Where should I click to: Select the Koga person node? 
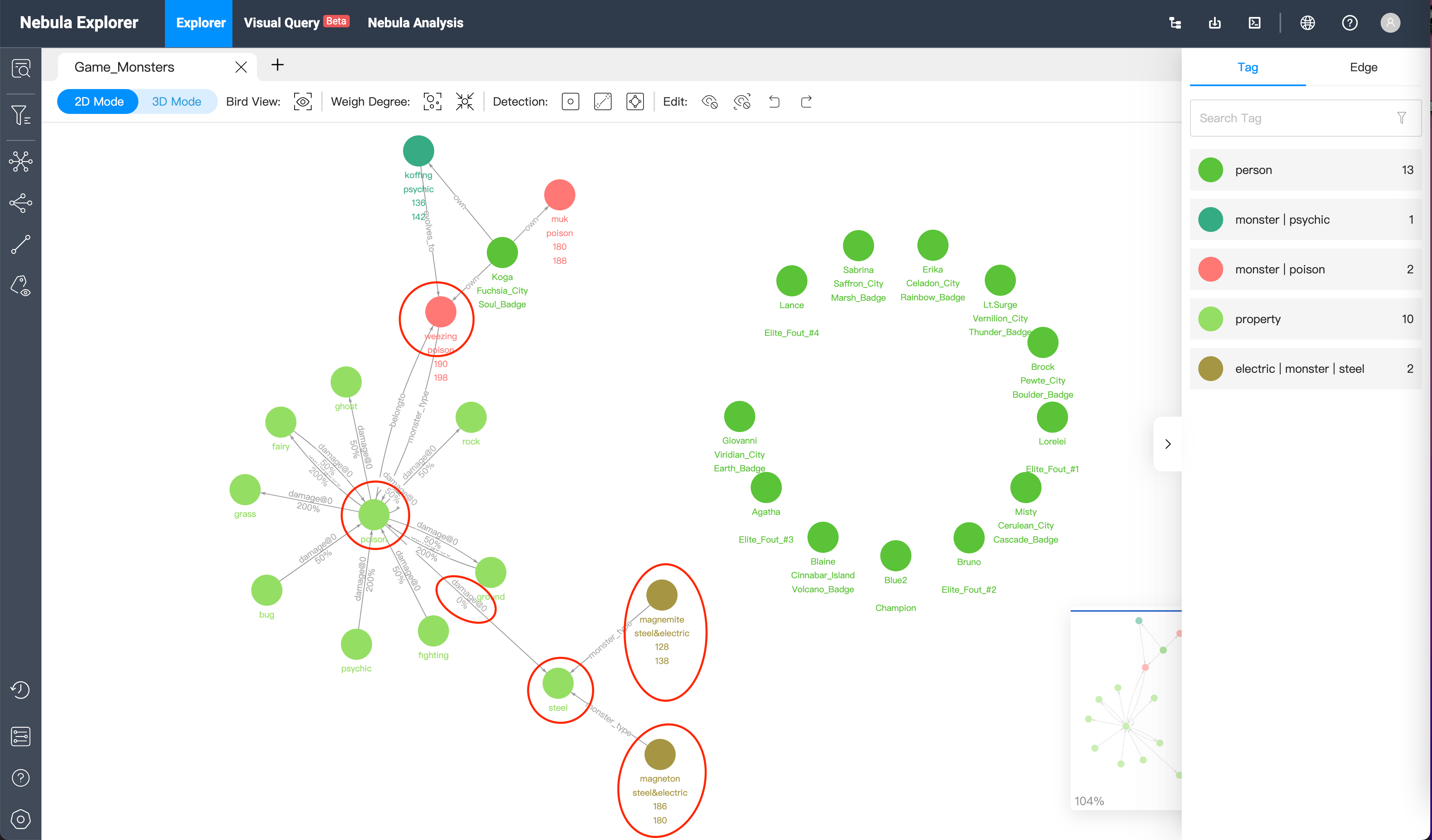tap(502, 253)
